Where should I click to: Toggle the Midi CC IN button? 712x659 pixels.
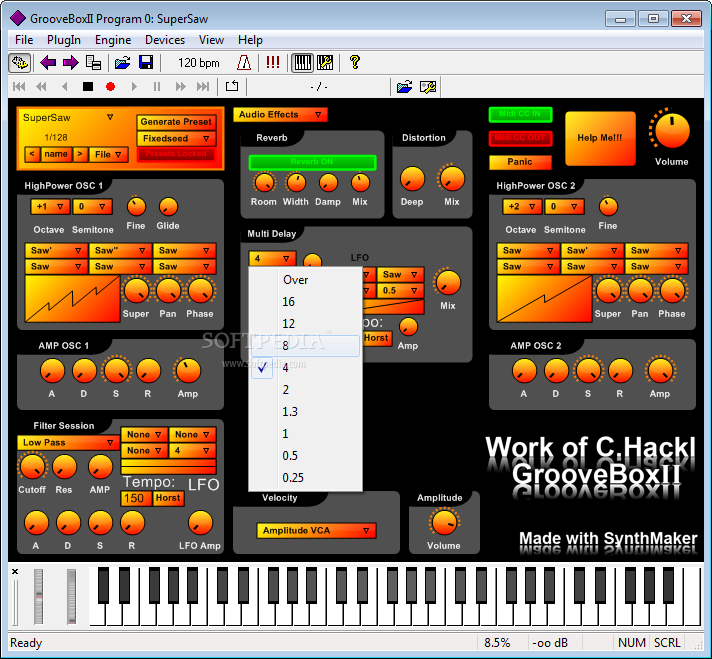(520, 114)
